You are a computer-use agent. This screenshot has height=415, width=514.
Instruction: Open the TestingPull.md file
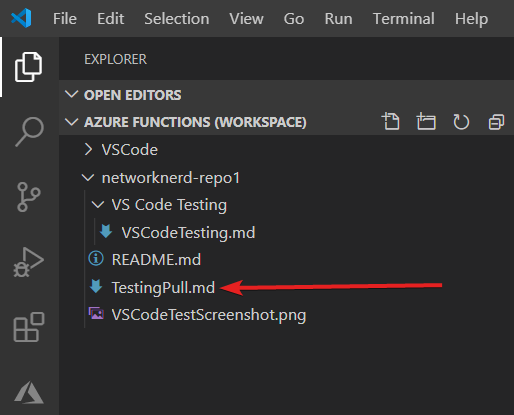point(163,287)
